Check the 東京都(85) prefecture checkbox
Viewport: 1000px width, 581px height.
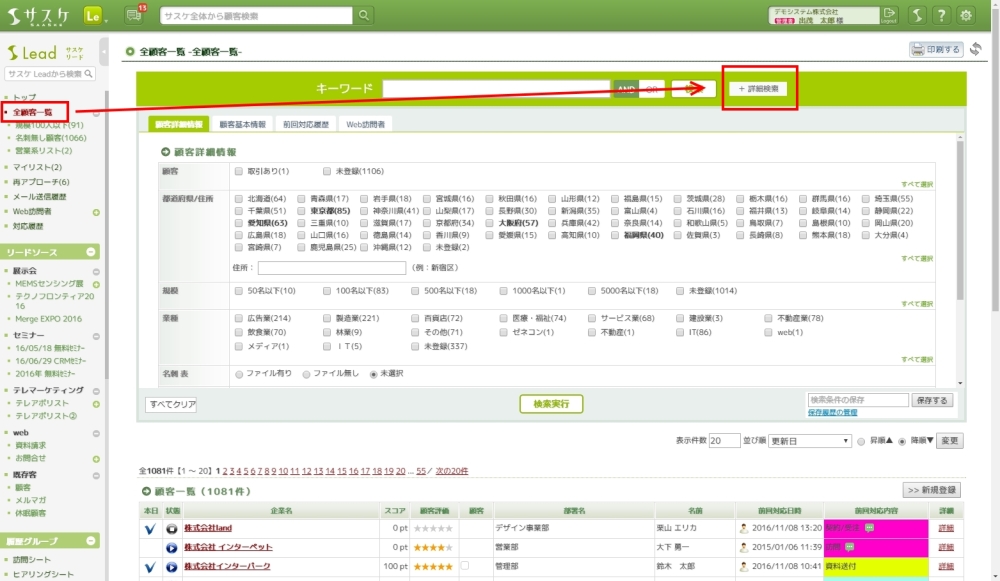tap(302, 211)
